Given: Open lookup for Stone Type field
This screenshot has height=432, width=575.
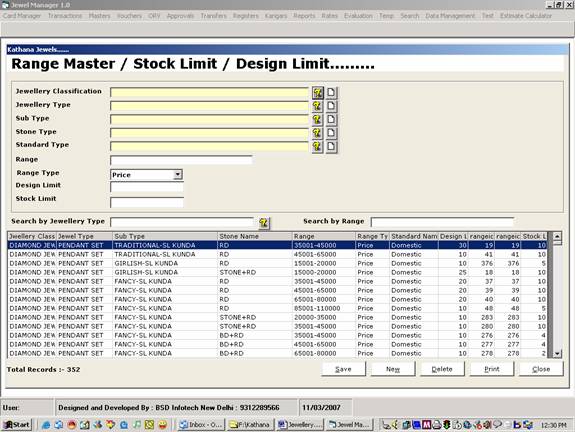Looking at the screenshot, I should click(318, 133).
